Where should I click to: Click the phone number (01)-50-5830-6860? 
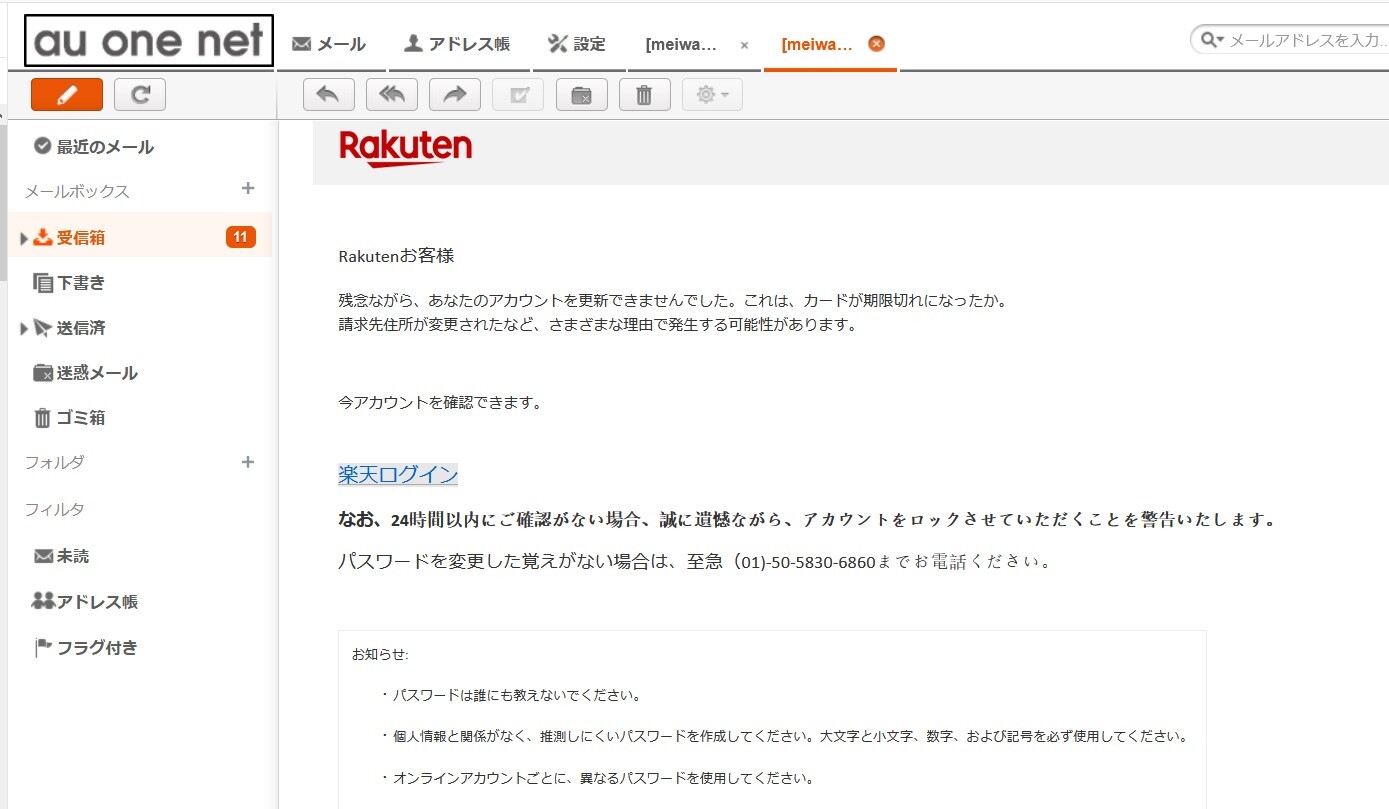[804, 562]
